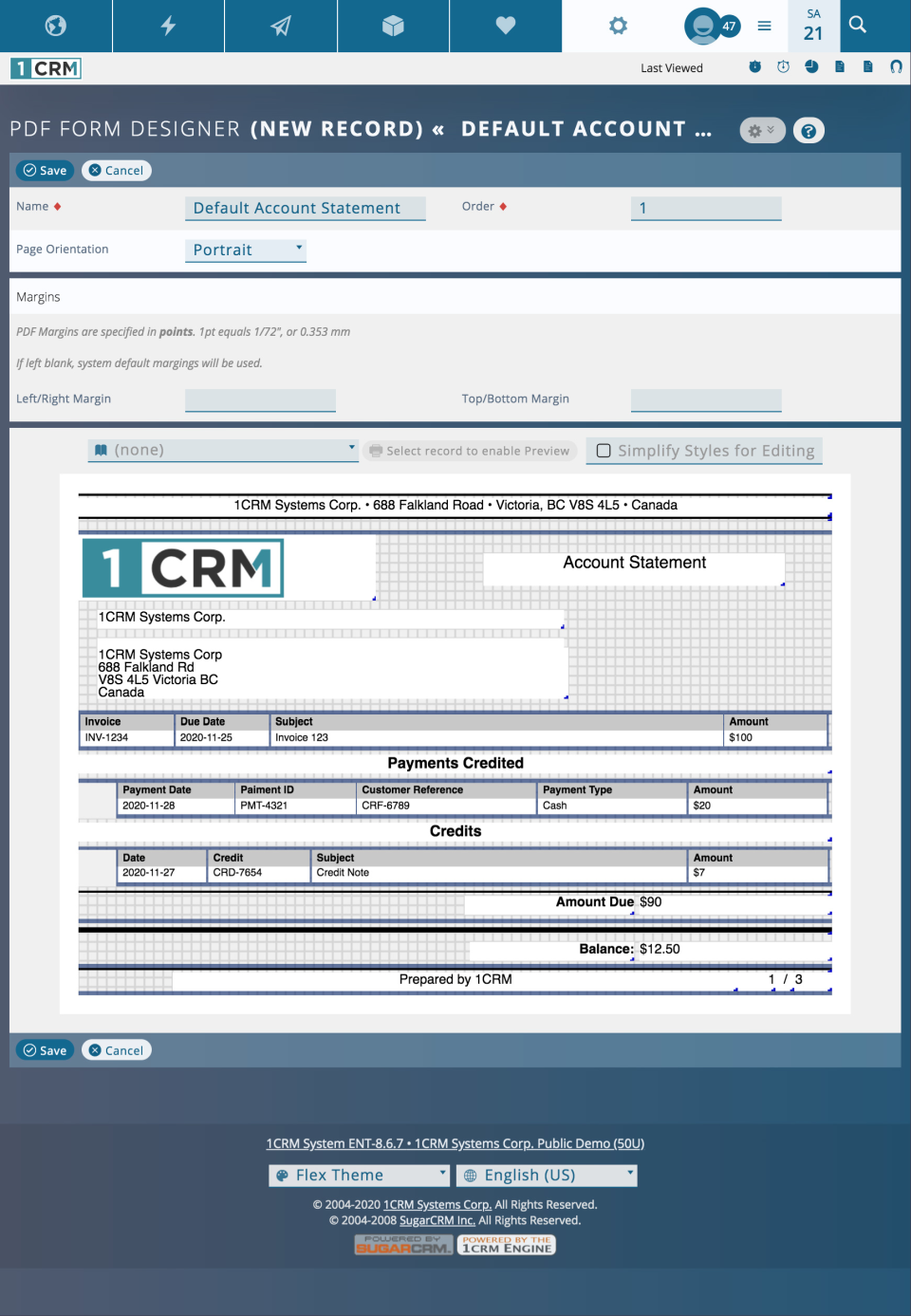
Task: Click the bottom Cancel button
Action: click(117, 1051)
